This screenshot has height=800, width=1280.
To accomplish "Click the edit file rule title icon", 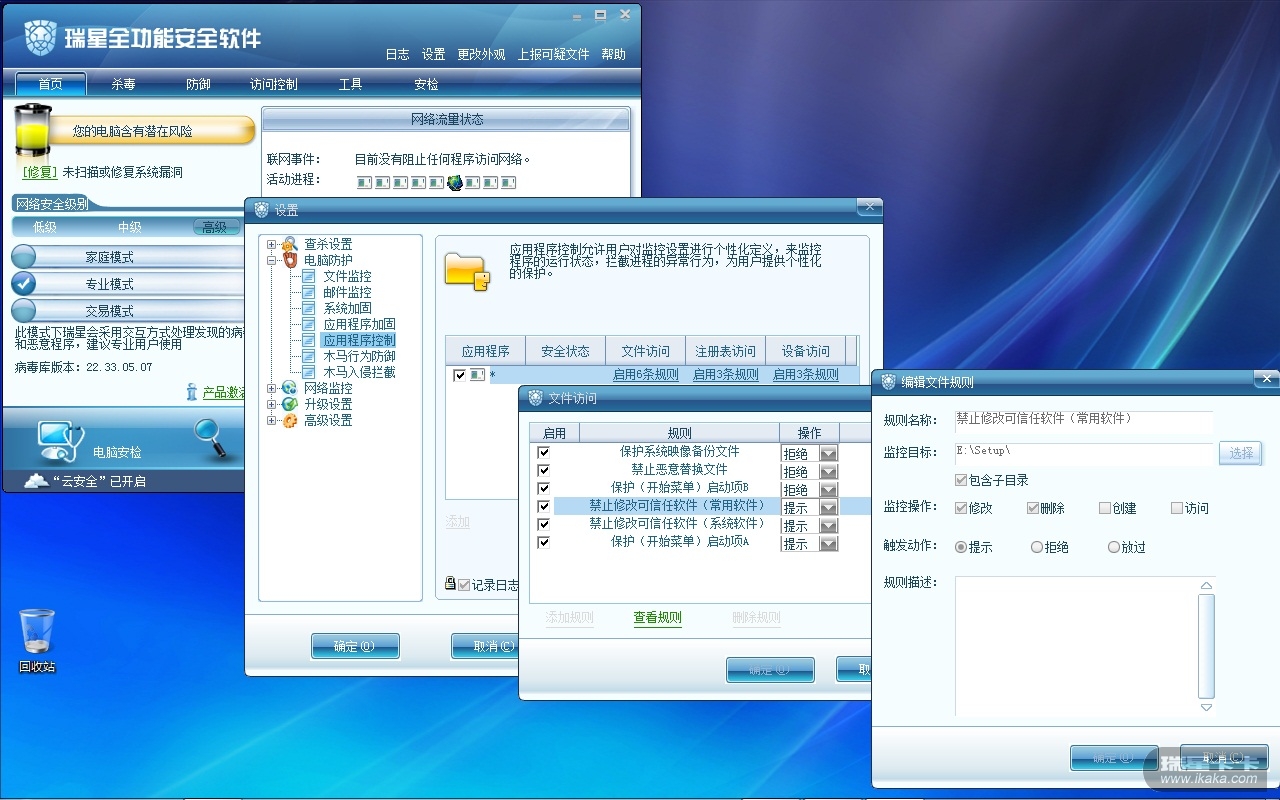I will [888, 382].
